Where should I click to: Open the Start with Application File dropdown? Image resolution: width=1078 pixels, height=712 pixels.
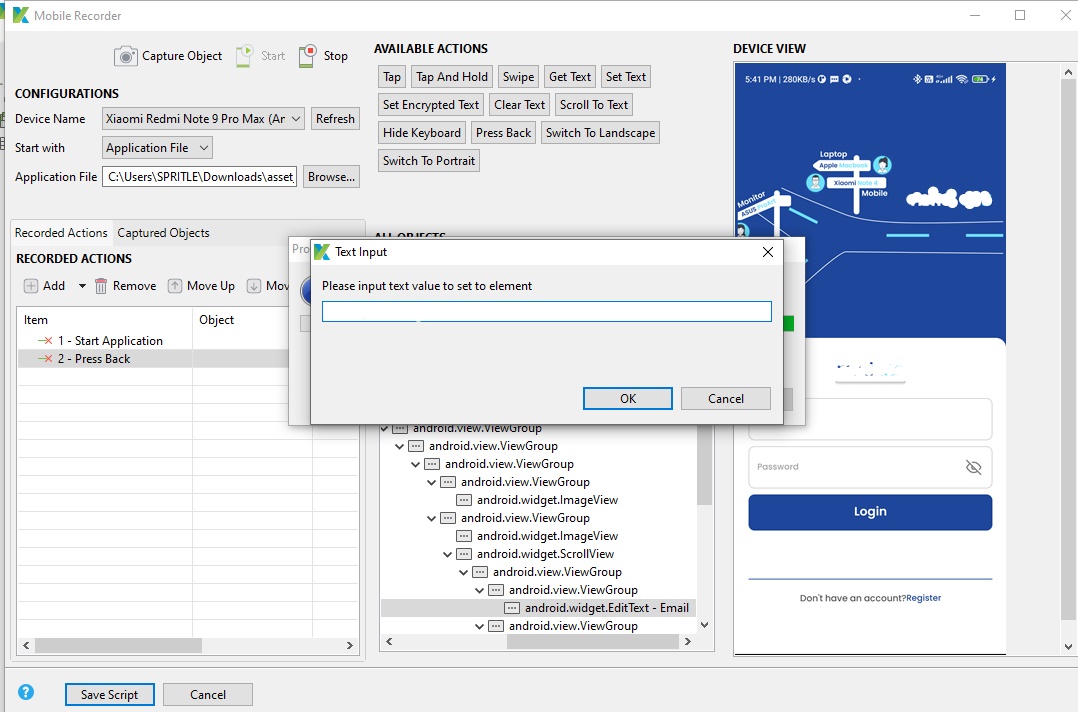[204, 148]
